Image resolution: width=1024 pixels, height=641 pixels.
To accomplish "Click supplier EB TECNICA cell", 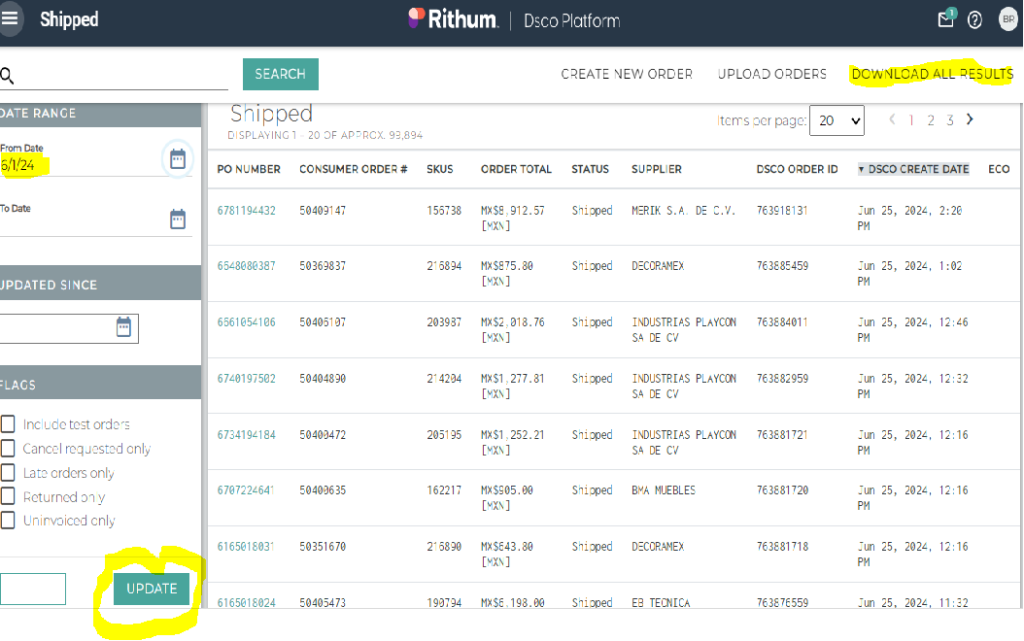I will click(x=660, y=602).
